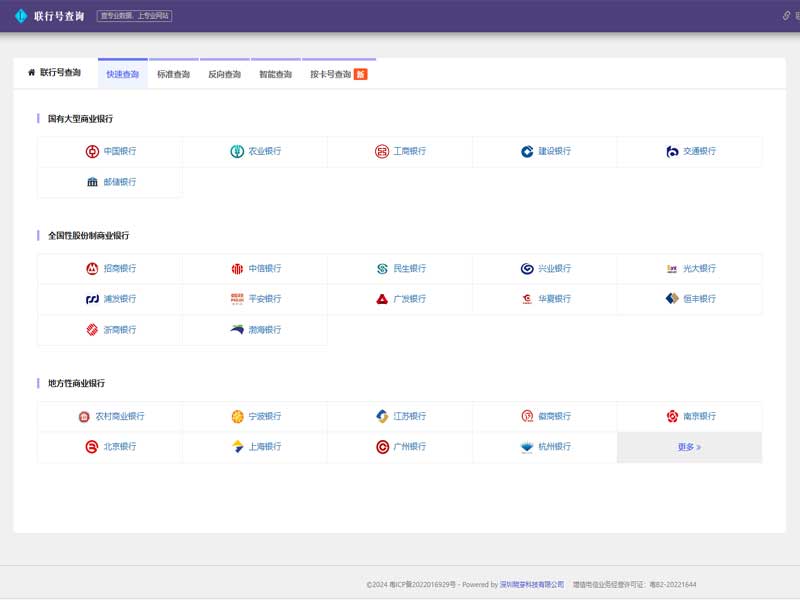The width and height of the screenshot is (800, 600).
Task: Show more local banks via 更多
Action: point(689,447)
